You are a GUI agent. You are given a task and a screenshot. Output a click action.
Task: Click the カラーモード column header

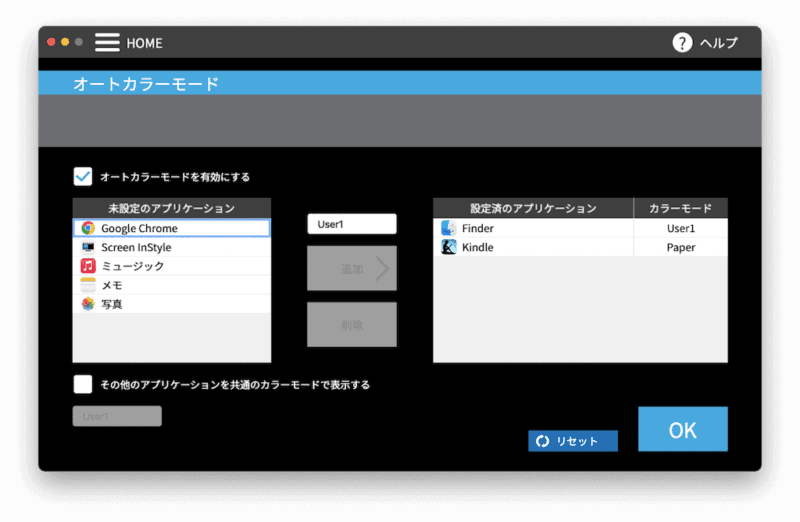tap(681, 208)
